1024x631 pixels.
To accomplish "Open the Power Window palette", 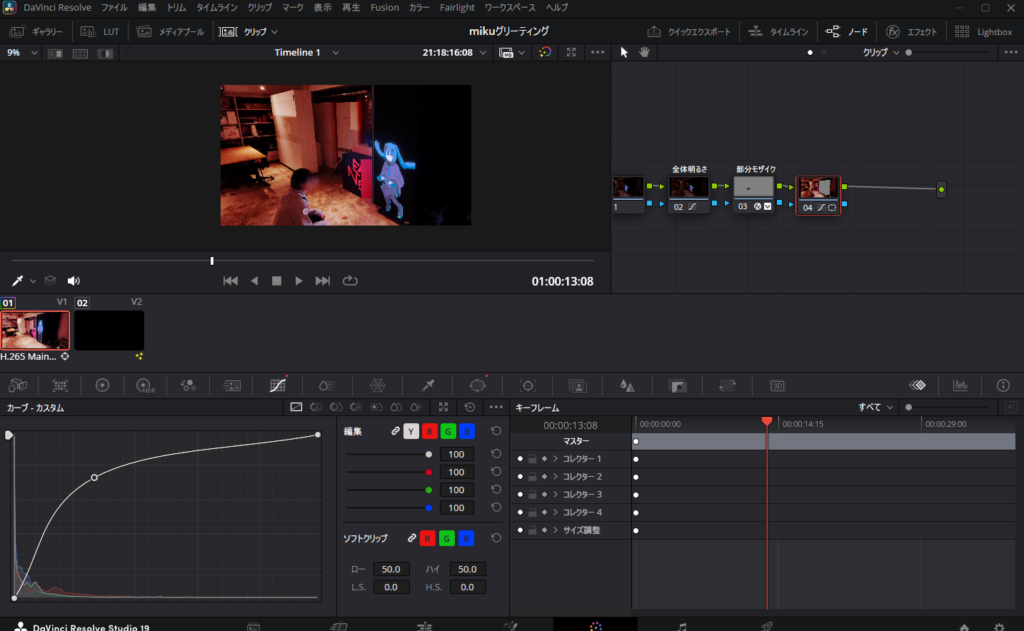I will pos(478,385).
